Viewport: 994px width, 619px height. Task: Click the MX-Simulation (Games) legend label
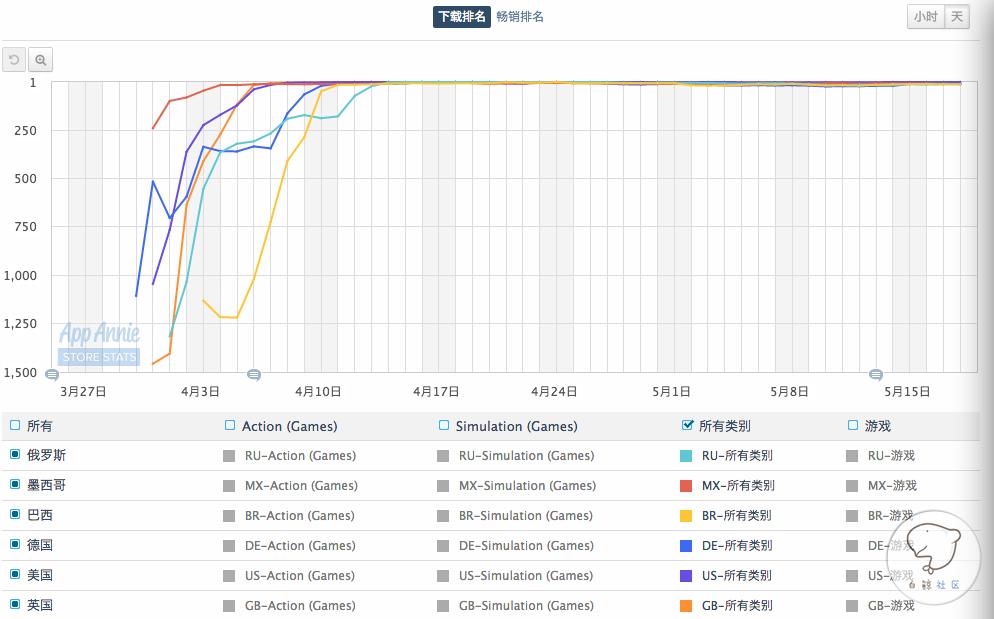(527, 486)
